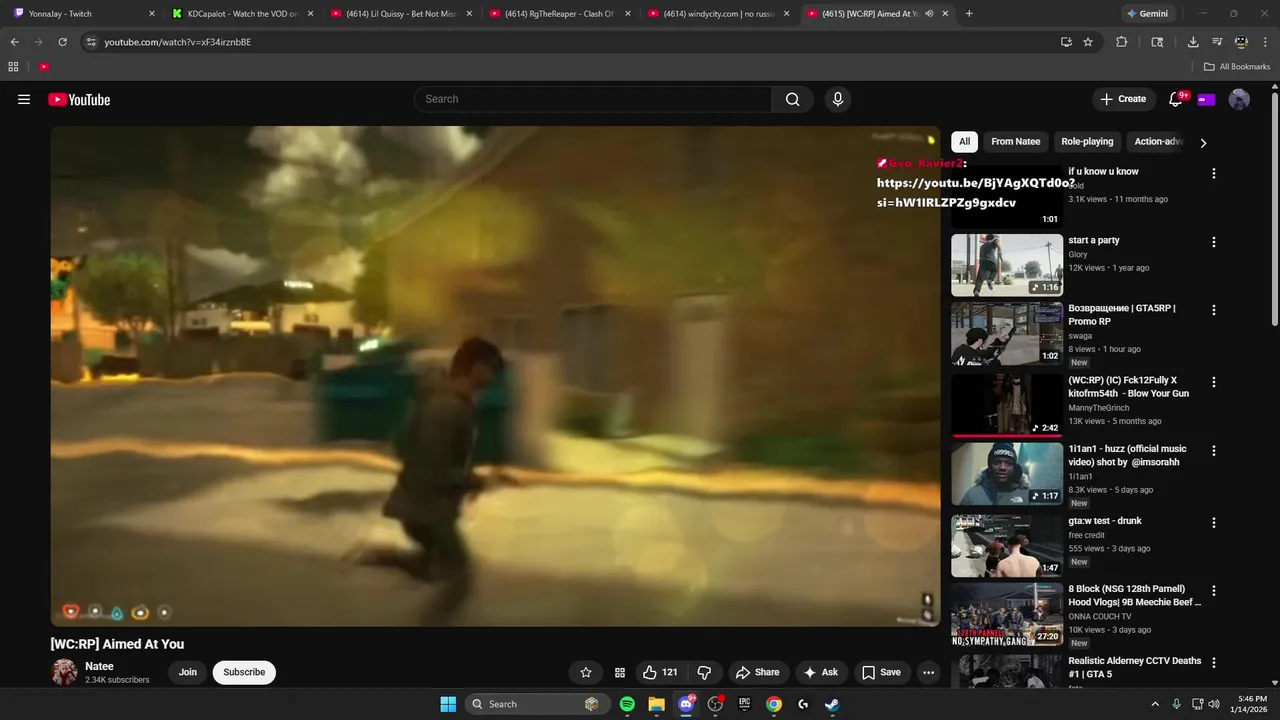
Task: Click the Create button
Action: (1123, 99)
